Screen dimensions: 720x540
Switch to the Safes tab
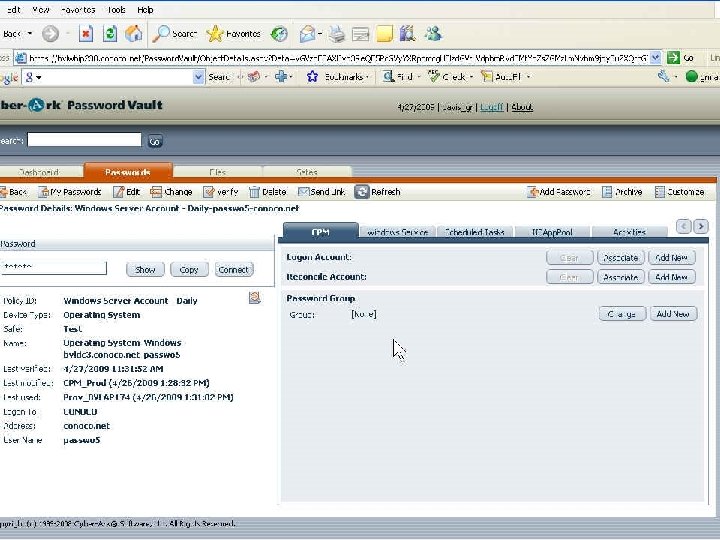(307, 172)
